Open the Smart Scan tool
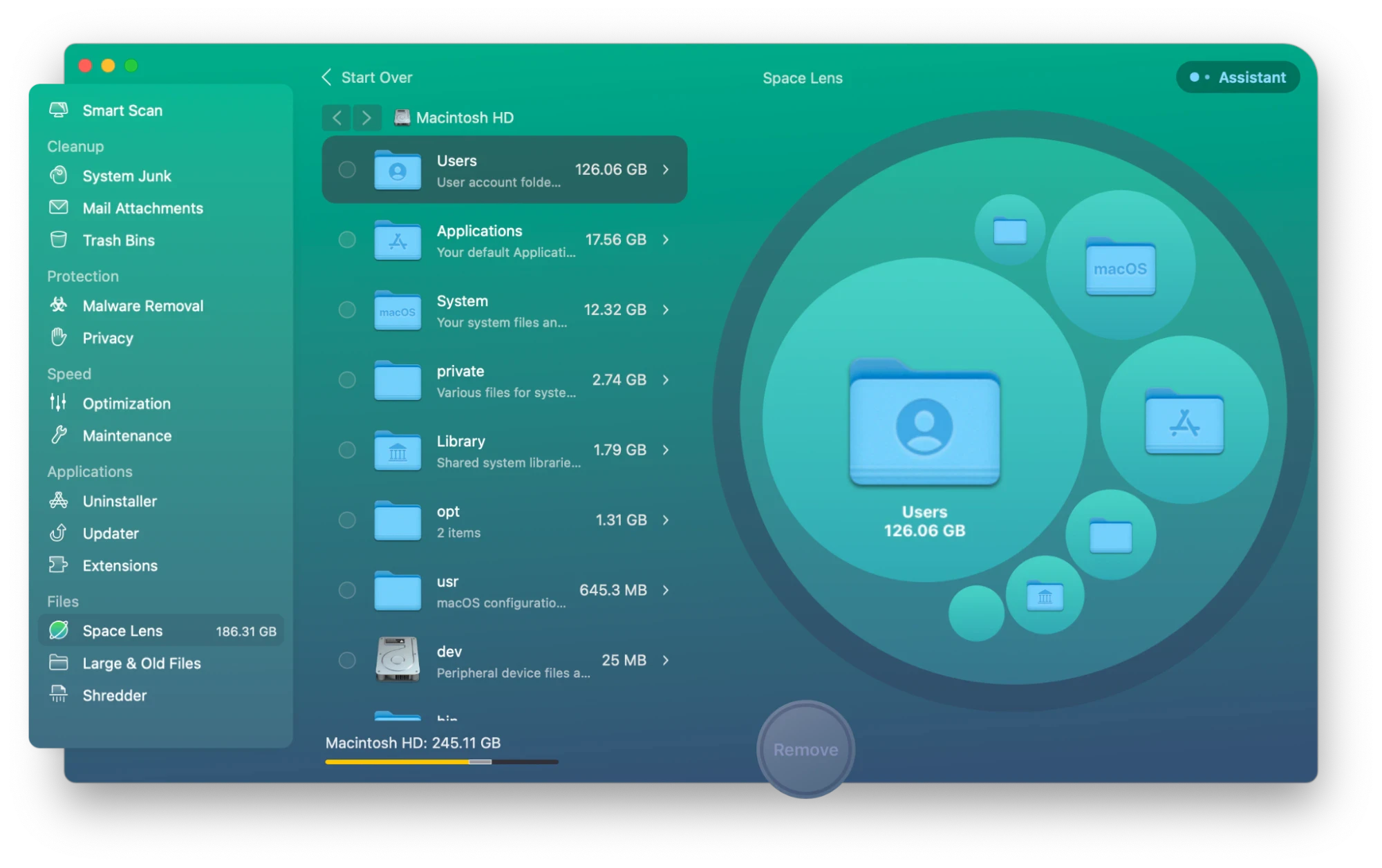 coord(122,110)
